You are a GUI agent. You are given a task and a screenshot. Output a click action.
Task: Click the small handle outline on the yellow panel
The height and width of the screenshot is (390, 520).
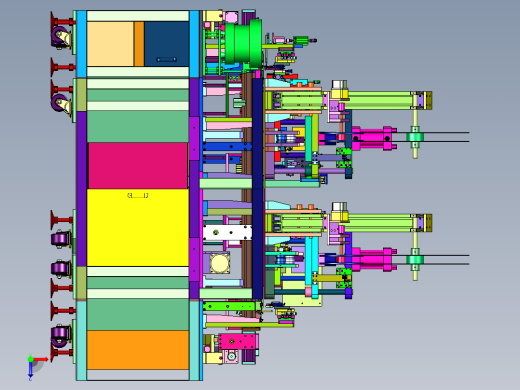[138, 195]
